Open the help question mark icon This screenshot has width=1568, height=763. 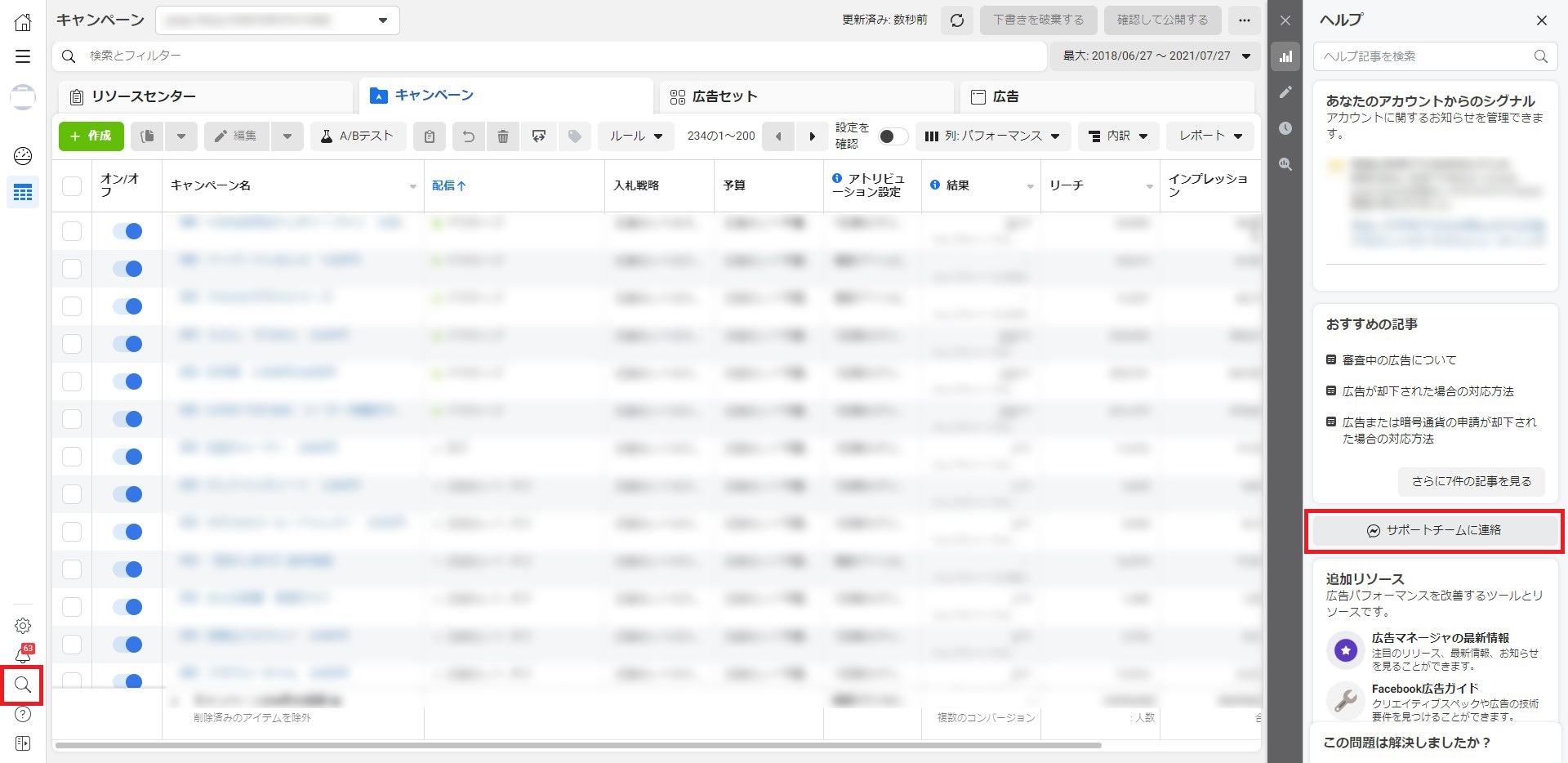tap(23, 714)
